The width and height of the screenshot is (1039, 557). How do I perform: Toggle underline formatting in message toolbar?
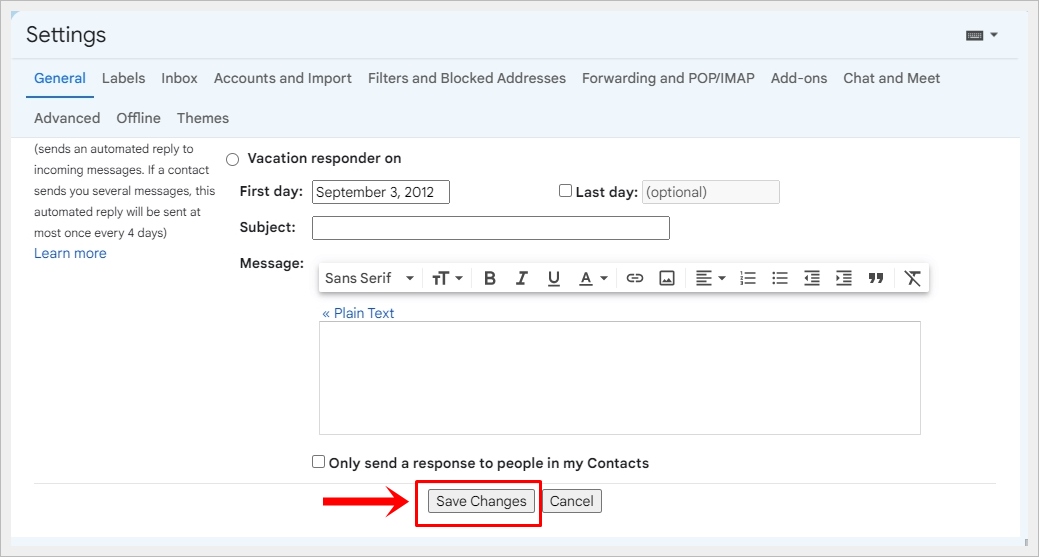coord(554,278)
